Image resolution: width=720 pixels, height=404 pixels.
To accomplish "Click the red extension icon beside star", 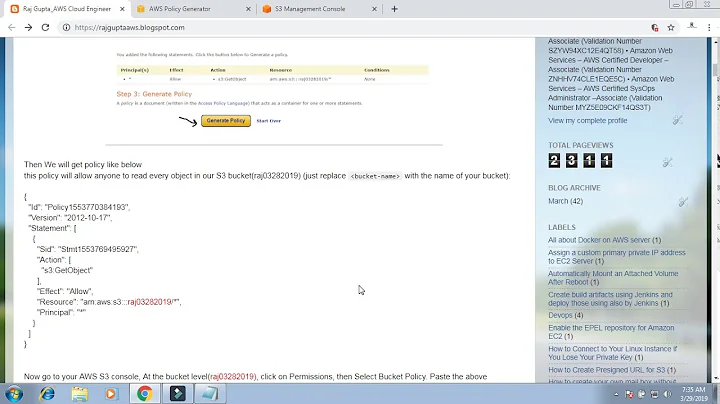I will tap(655, 28).
